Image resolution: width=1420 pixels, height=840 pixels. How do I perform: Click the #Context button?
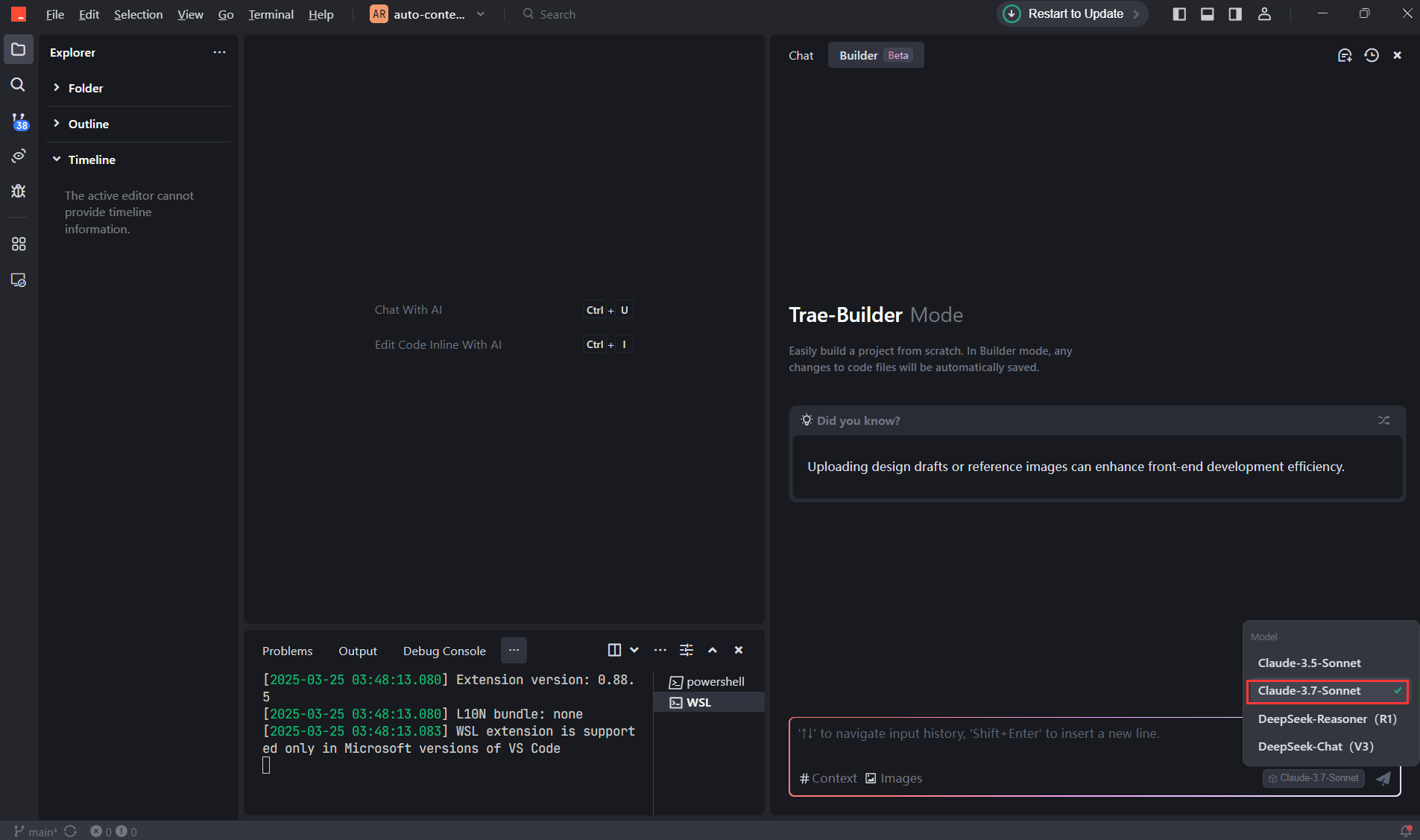(x=828, y=778)
